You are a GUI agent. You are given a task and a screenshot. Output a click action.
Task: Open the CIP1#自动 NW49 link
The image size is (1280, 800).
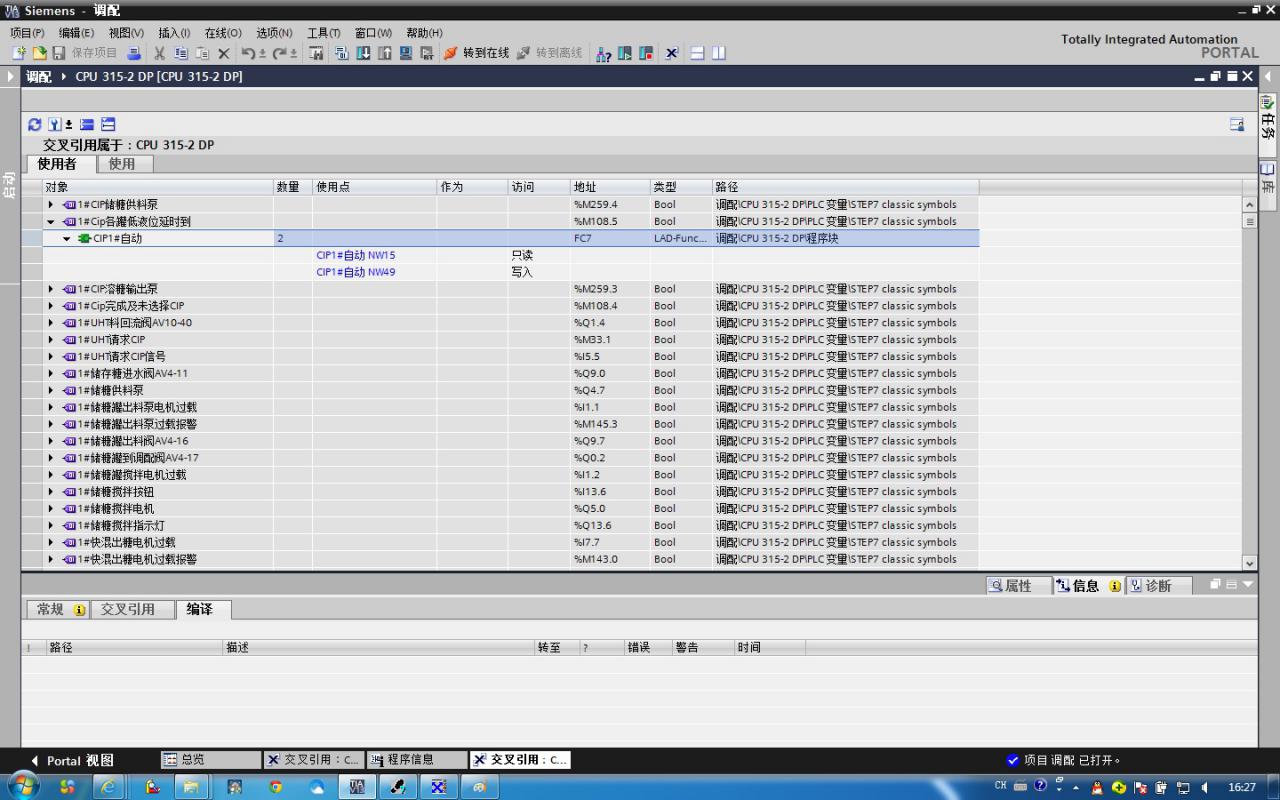356,272
